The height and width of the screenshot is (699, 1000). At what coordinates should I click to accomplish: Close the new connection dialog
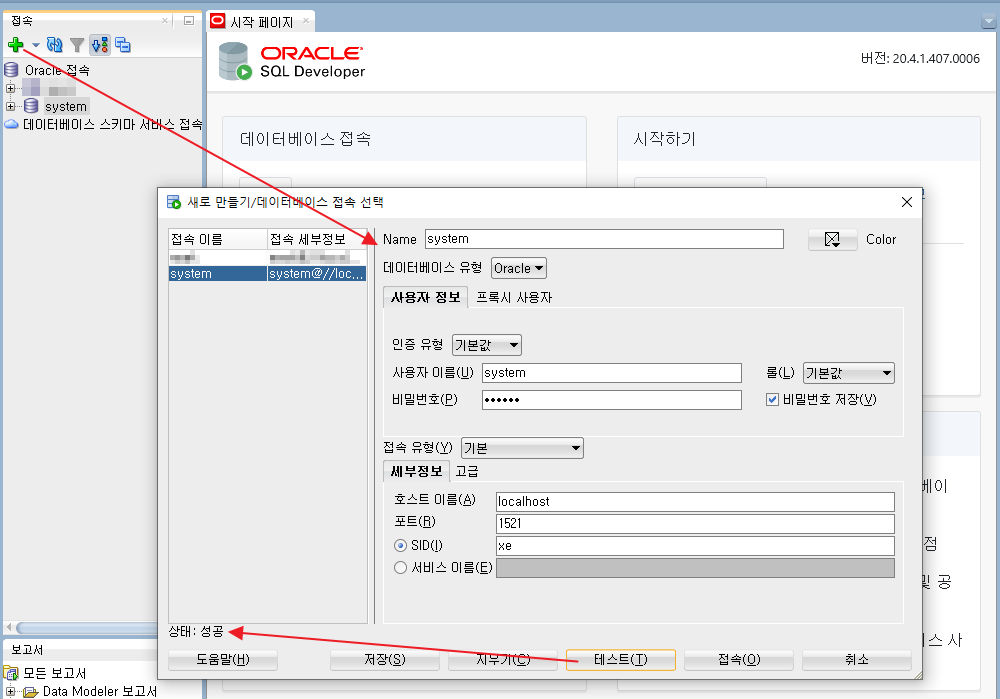tap(906, 202)
